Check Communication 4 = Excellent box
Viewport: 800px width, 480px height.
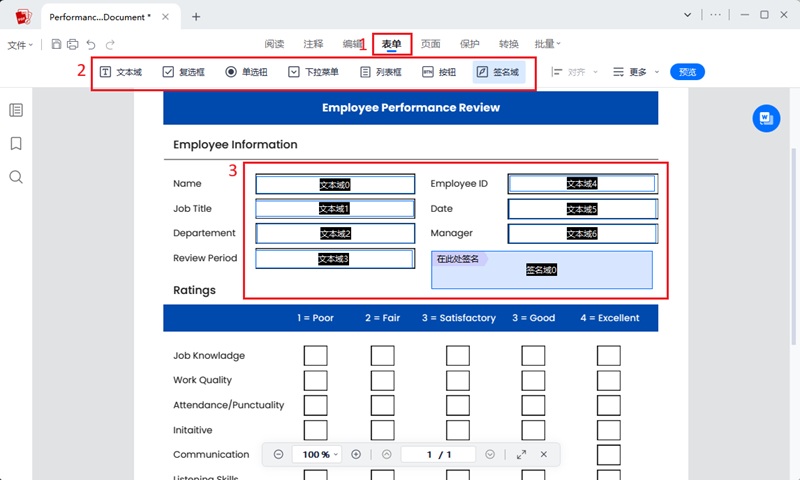609,454
